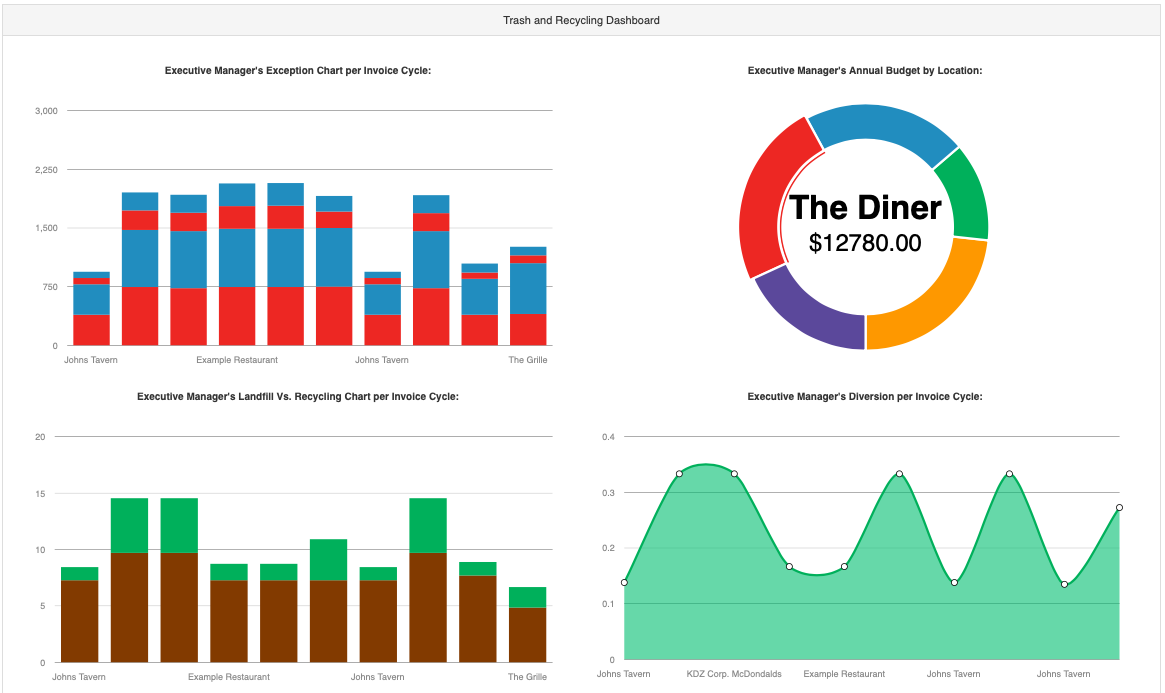Click the Landfill Vs. Recycling chart title

click(x=297, y=397)
